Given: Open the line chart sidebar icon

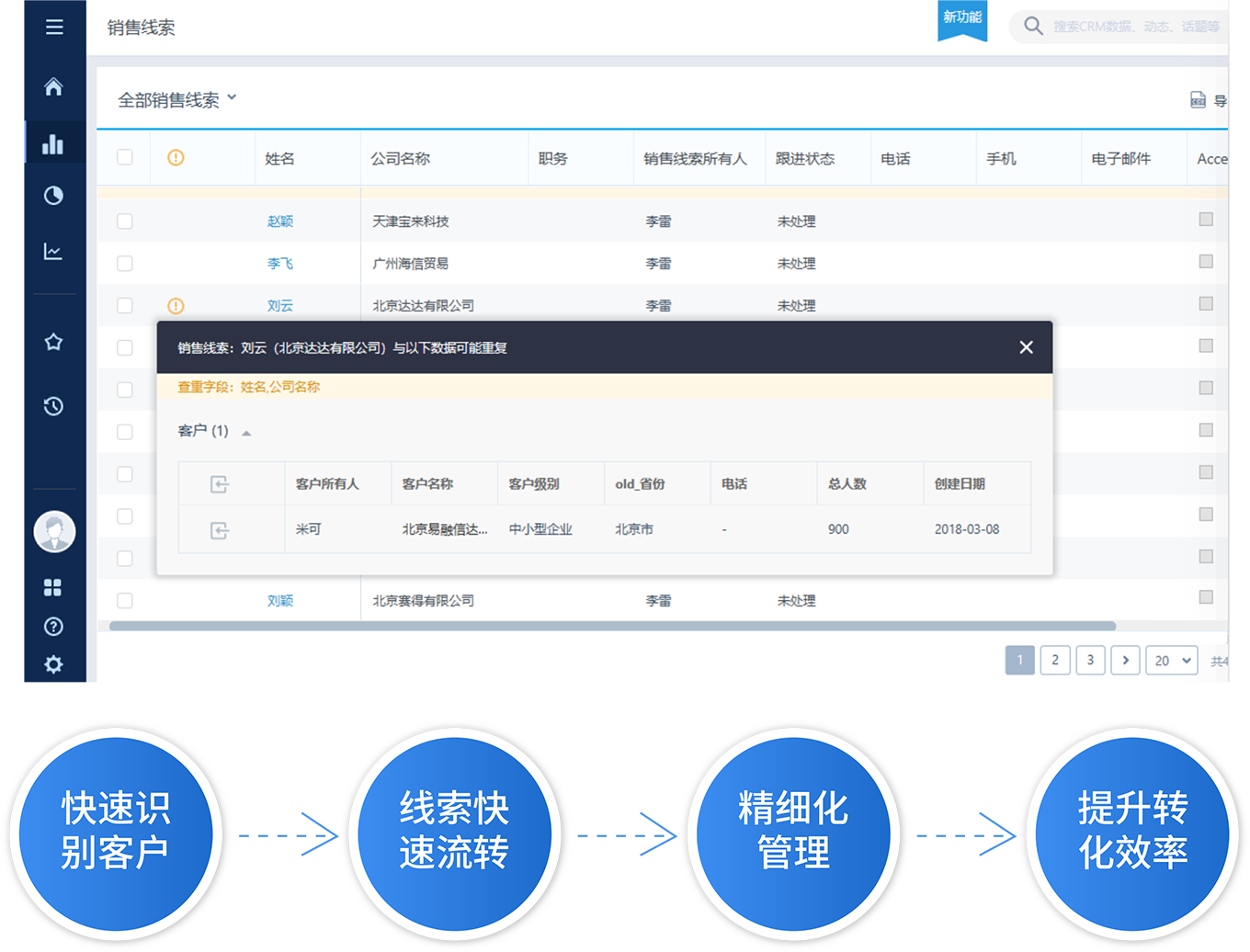Looking at the screenshot, I should tap(53, 251).
